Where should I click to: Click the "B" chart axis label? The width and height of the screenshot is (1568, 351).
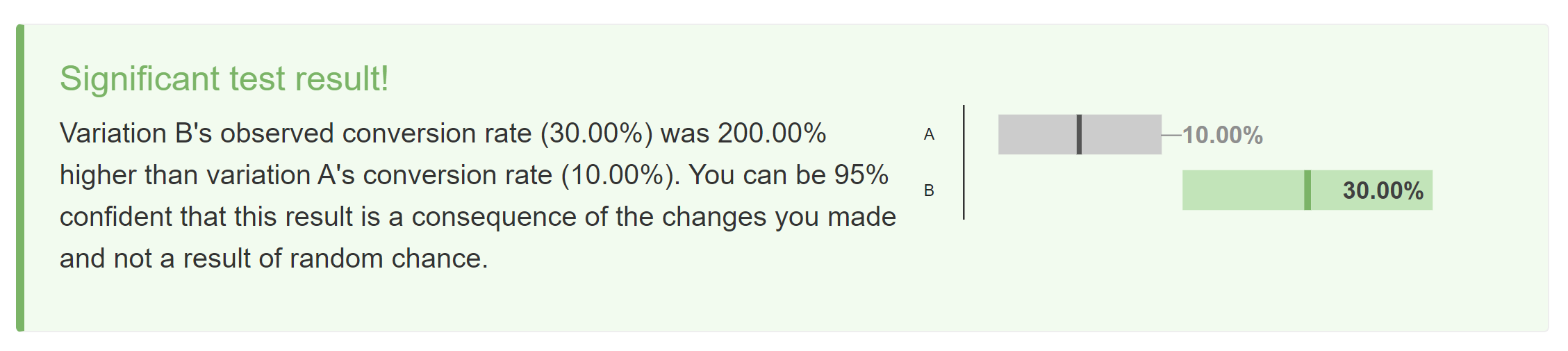(x=929, y=190)
